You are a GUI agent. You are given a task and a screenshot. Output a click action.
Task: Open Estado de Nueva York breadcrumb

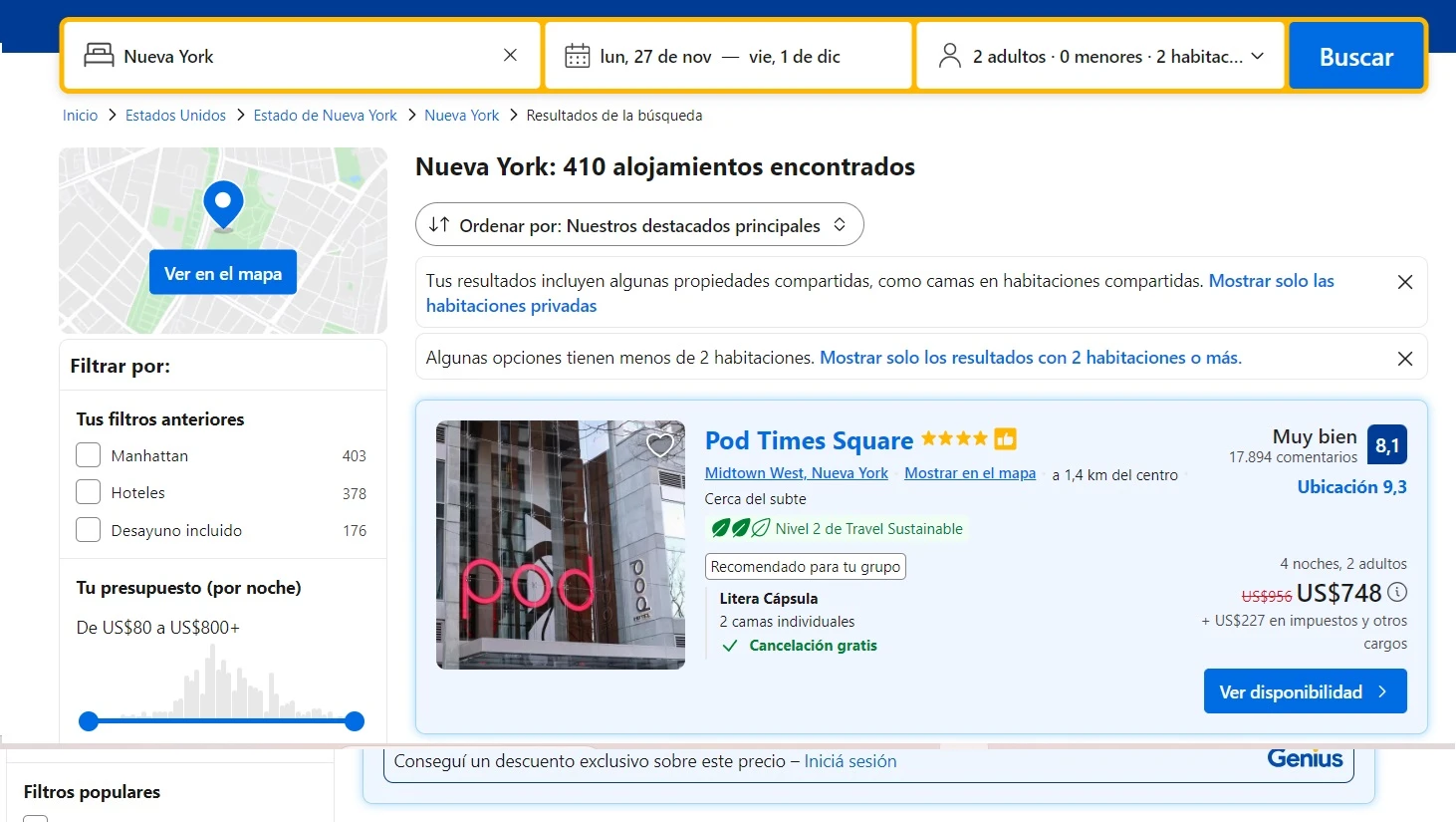coord(325,116)
